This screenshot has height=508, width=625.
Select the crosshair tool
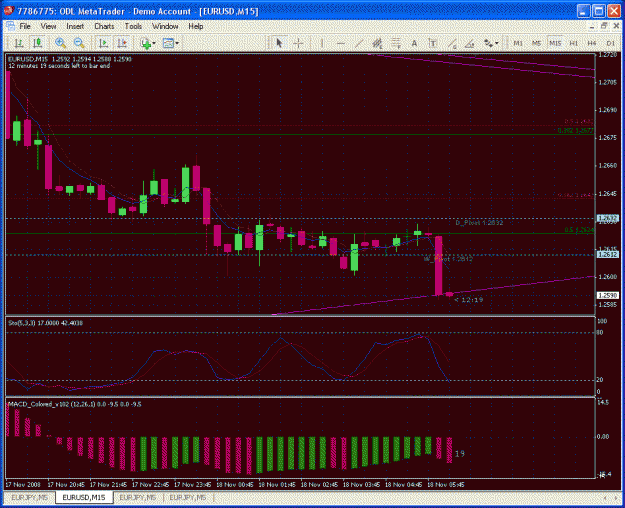click(298, 43)
